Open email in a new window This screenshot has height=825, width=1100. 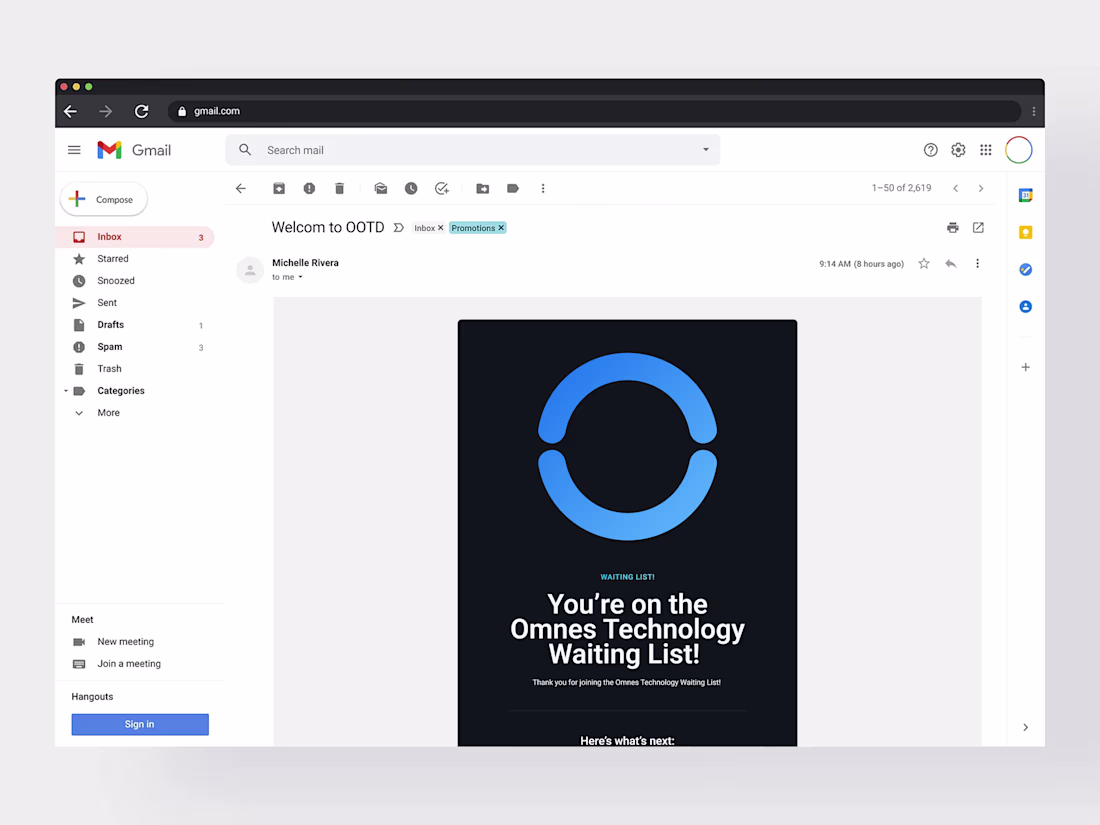tap(979, 228)
